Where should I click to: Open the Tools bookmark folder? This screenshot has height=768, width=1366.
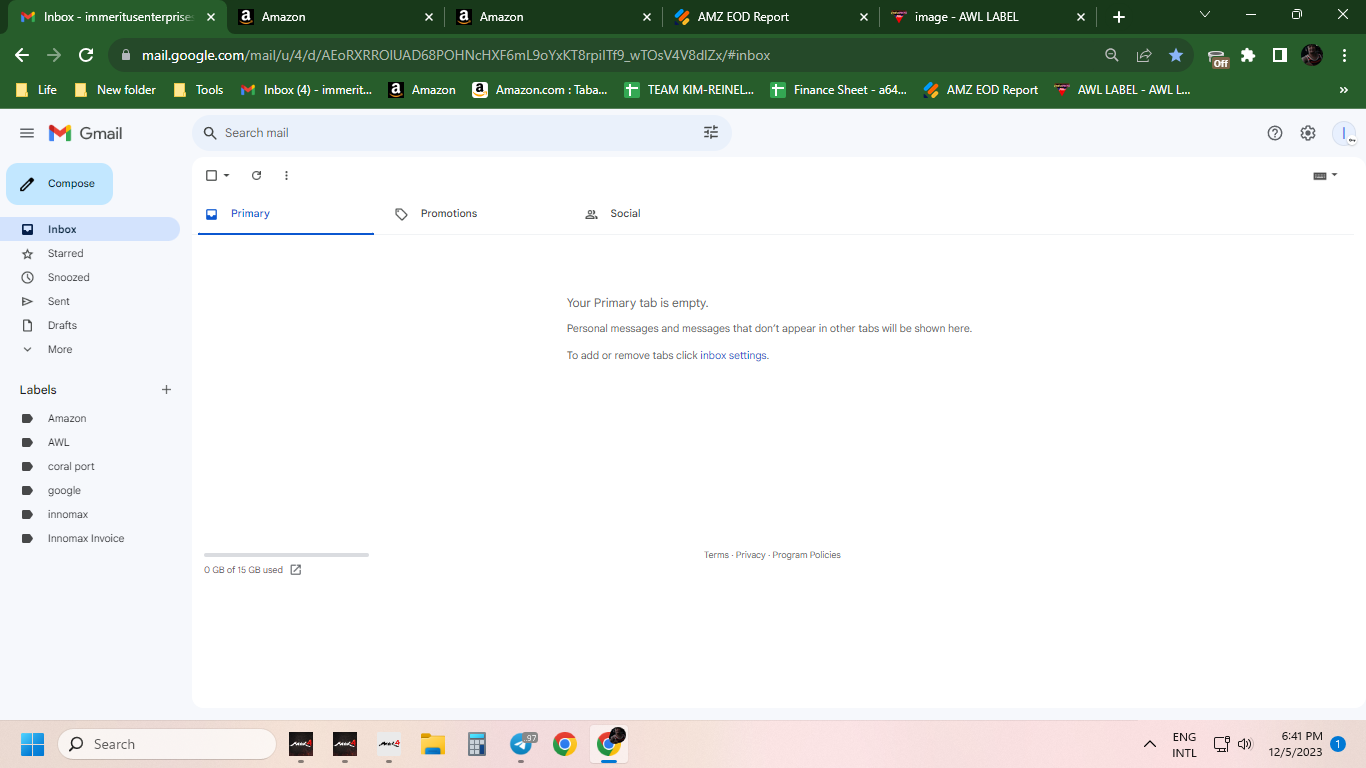[x=198, y=90]
